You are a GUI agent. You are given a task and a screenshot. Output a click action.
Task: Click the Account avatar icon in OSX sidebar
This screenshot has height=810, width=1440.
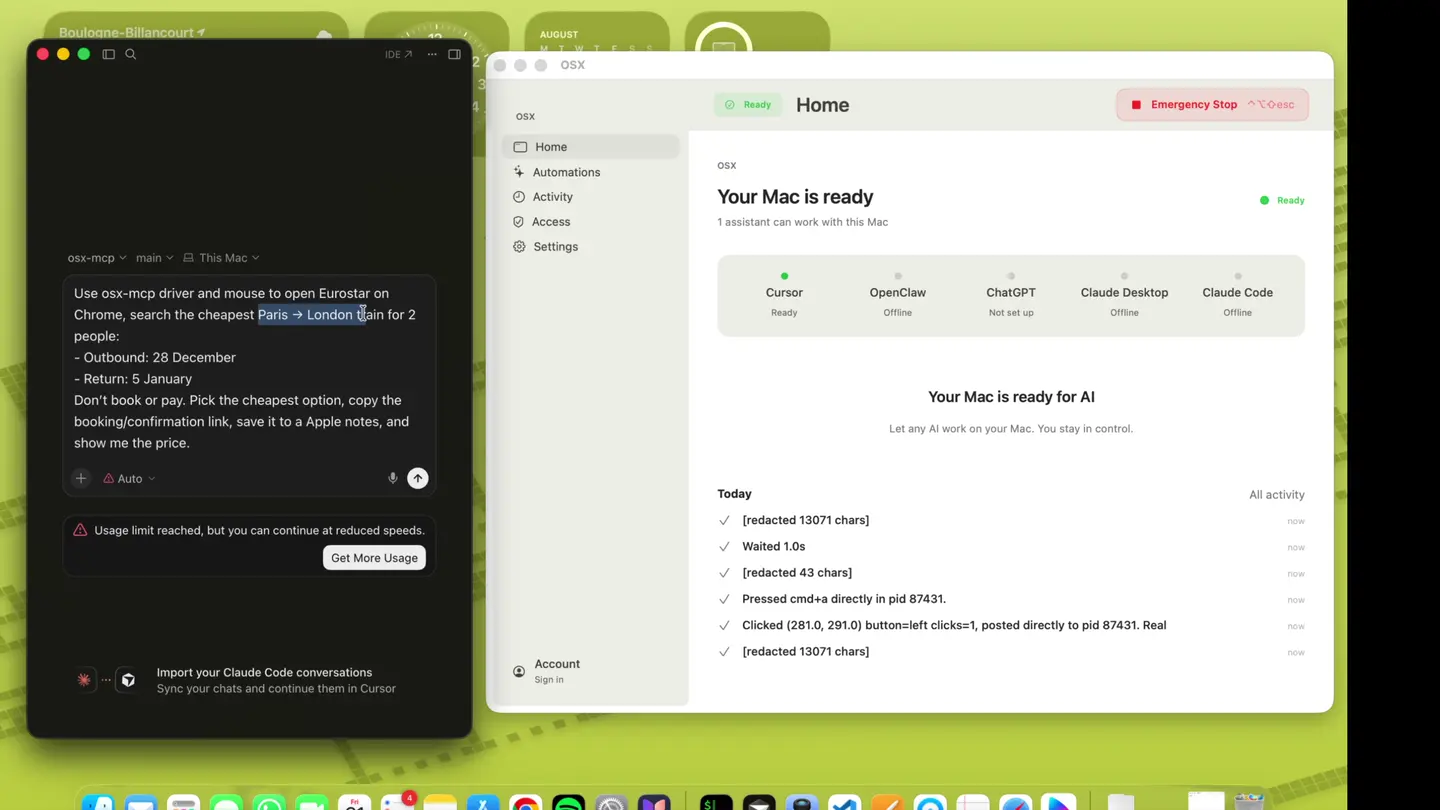tap(519, 671)
